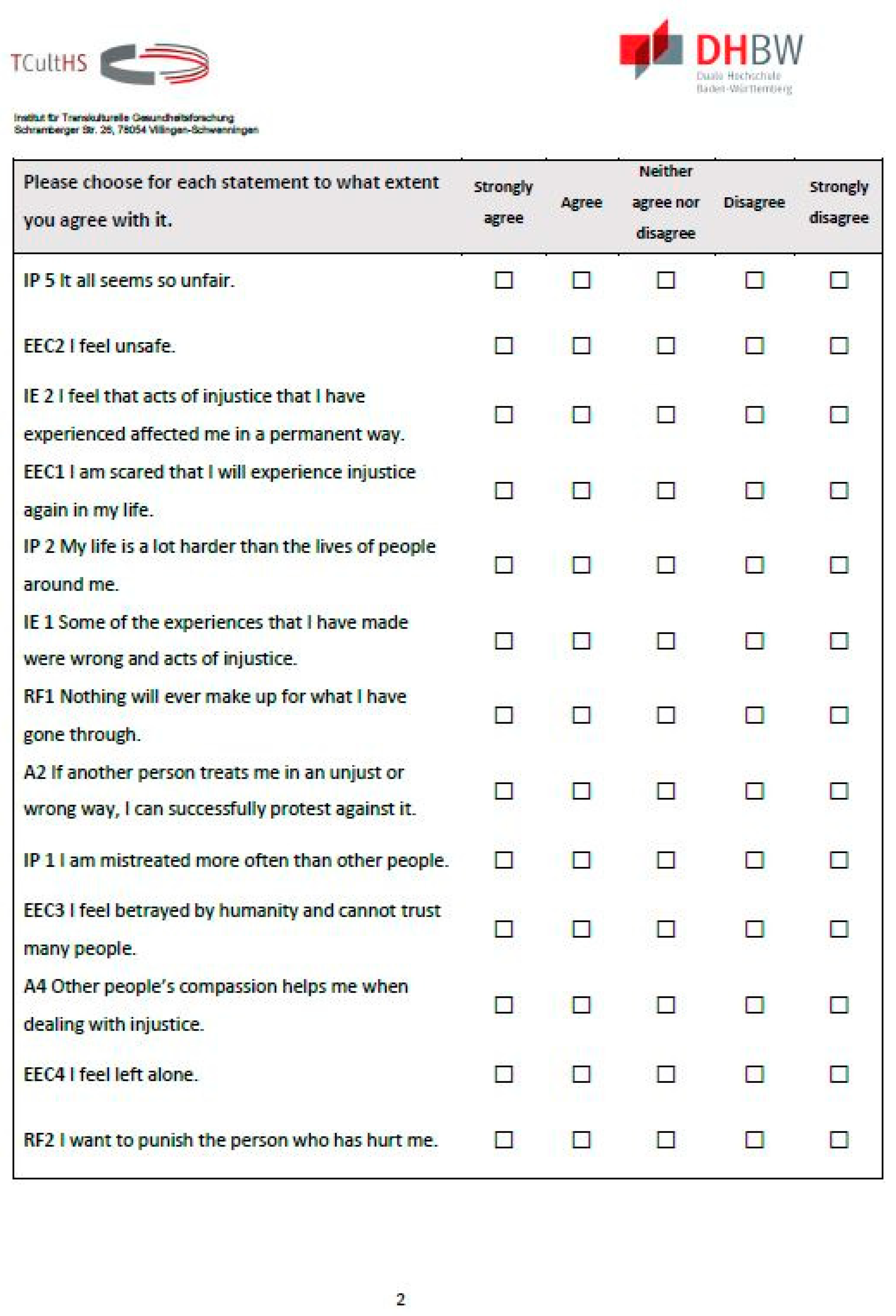Mark Neither option for RF1 statement

click(666, 715)
